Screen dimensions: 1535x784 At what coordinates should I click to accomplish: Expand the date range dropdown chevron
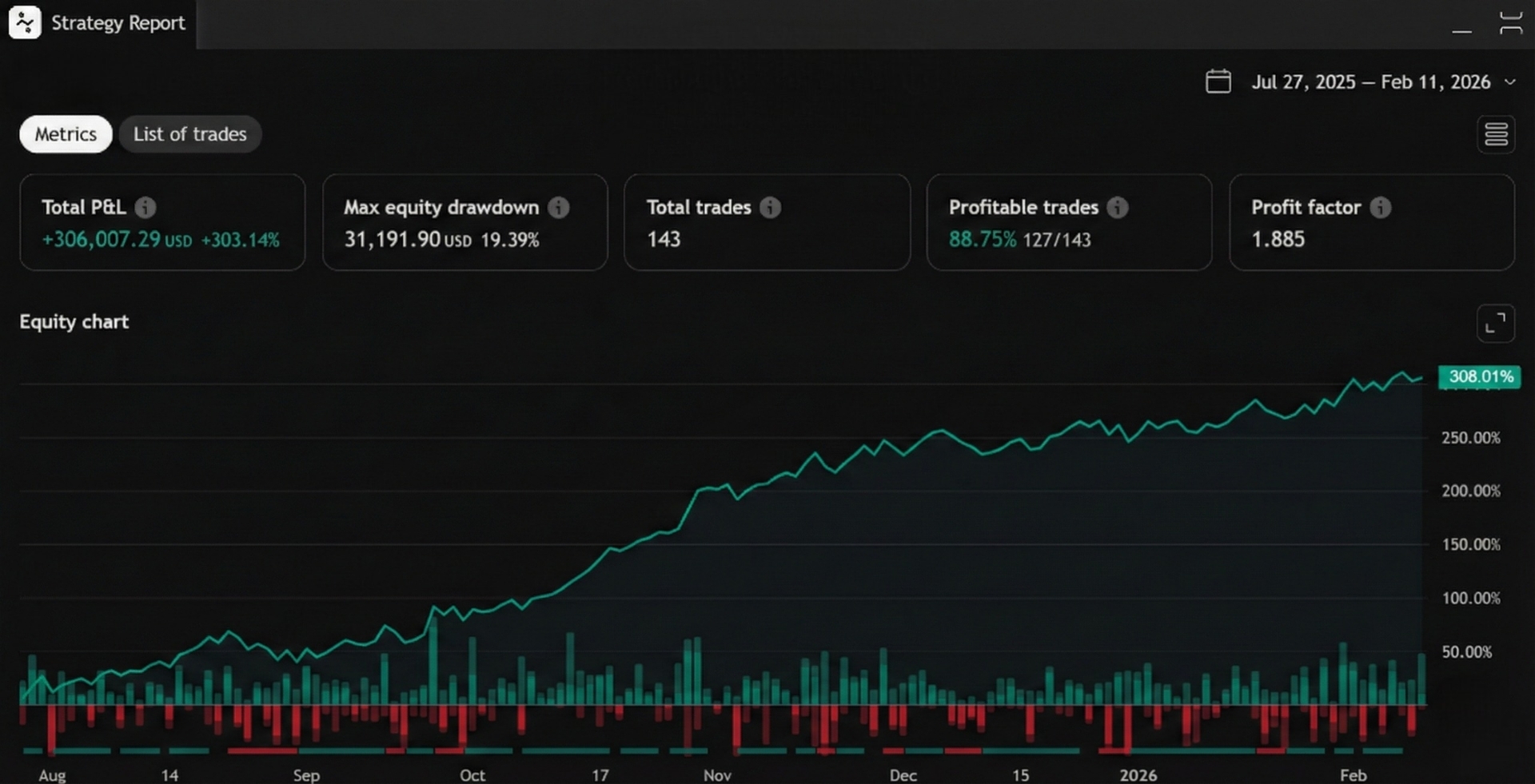click(x=1510, y=82)
